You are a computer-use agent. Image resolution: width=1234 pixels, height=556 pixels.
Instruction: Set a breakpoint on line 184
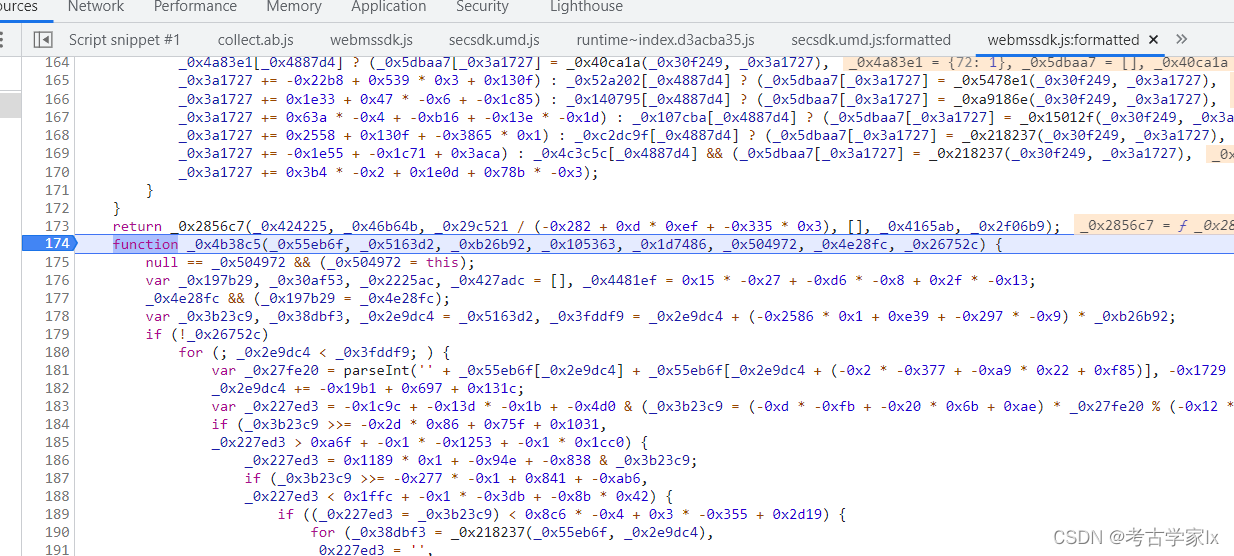57,424
